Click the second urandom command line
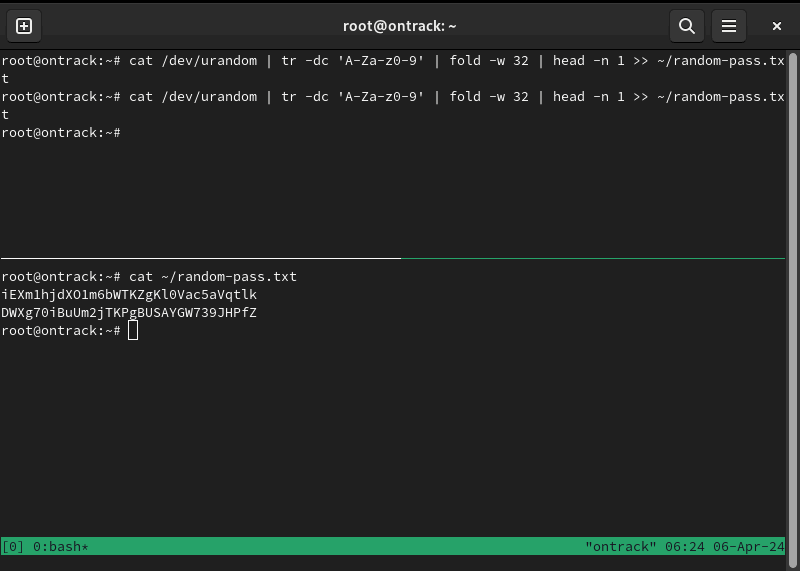The width and height of the screenshot is (800, 571). (400, 97)
